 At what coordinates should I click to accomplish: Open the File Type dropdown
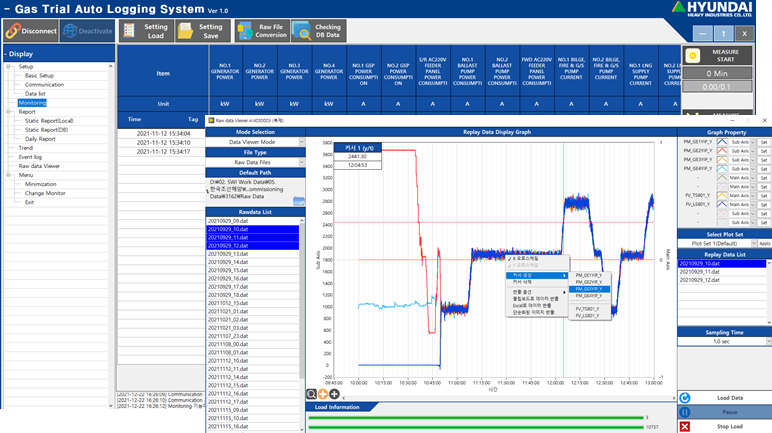click(301, 161)
